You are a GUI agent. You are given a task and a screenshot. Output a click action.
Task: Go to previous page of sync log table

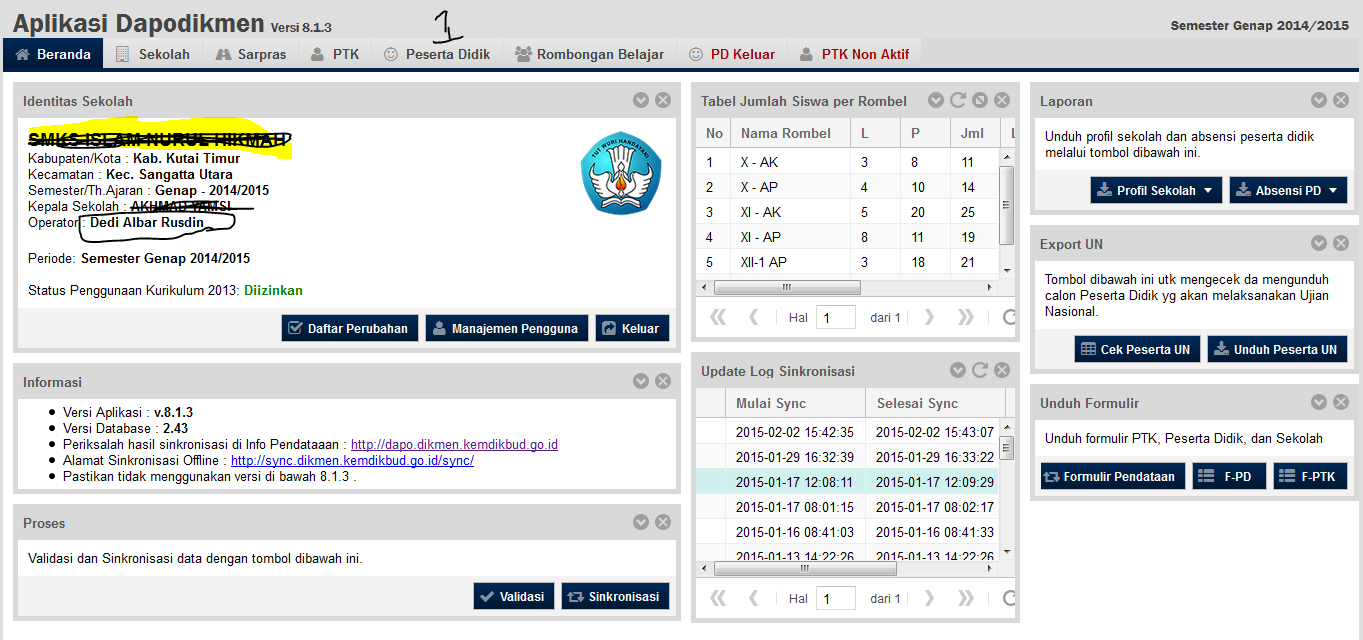tap(753, 598)
